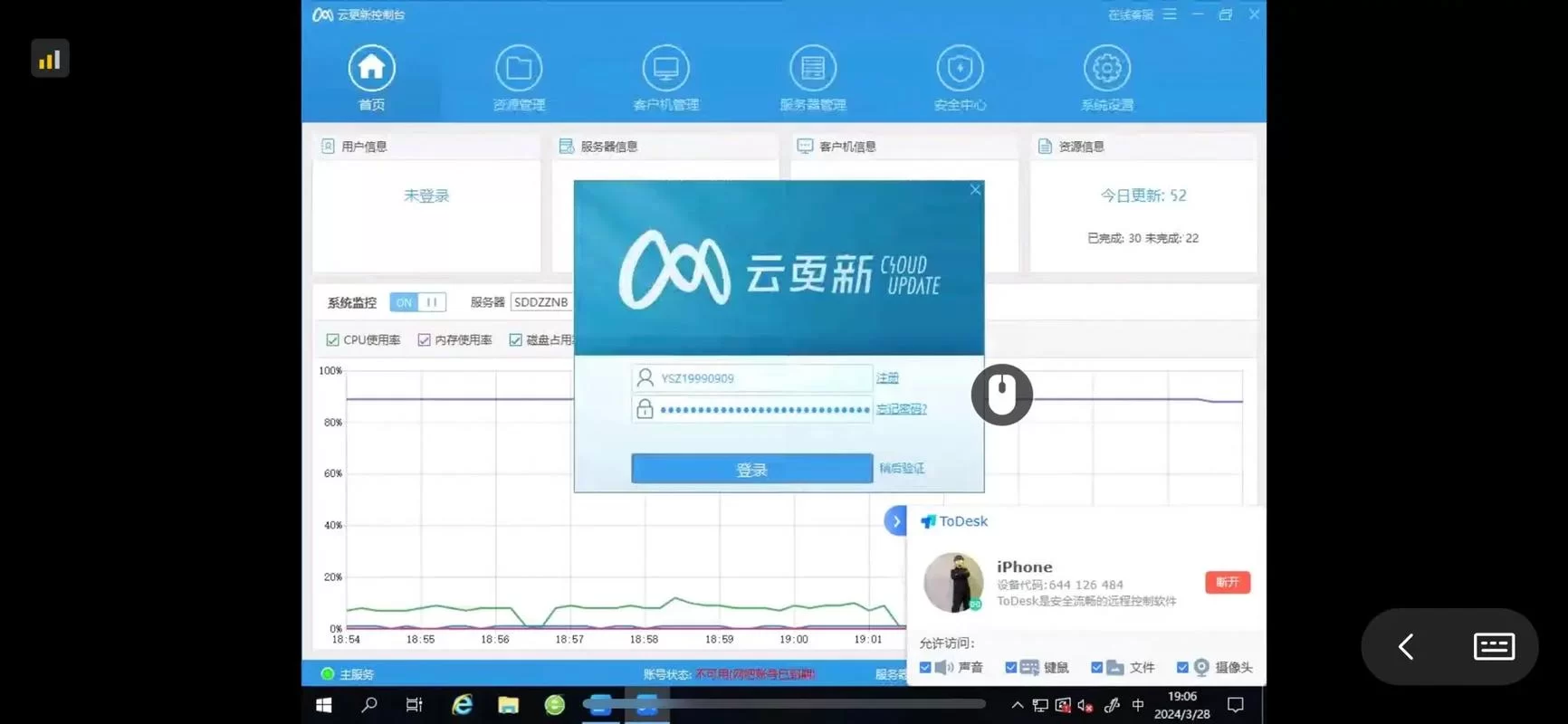The width and height of the screenshot is (1568, 724).
Task: Click the lock icon beside the password
Action: (x=645, y=408)
